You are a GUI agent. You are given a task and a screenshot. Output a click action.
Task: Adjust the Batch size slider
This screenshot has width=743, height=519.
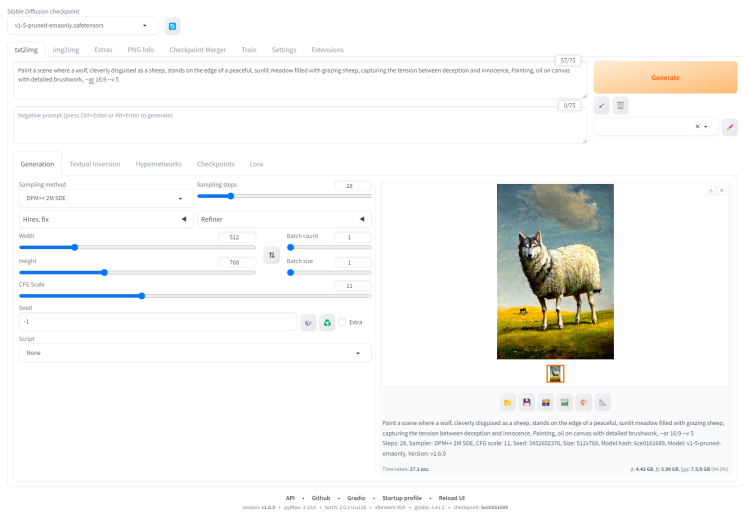(329, 273)
